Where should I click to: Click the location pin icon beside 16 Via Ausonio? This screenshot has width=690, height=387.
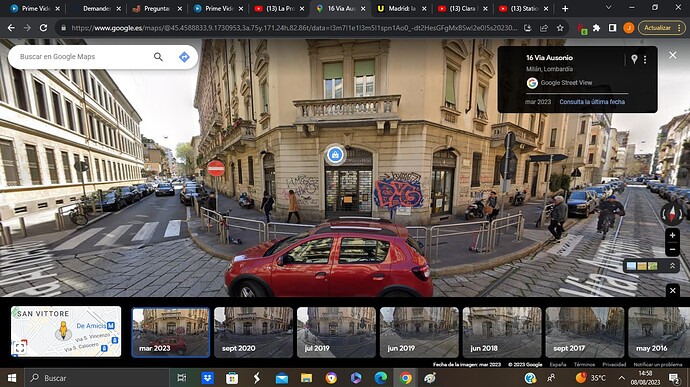click(x=634, y=59)
